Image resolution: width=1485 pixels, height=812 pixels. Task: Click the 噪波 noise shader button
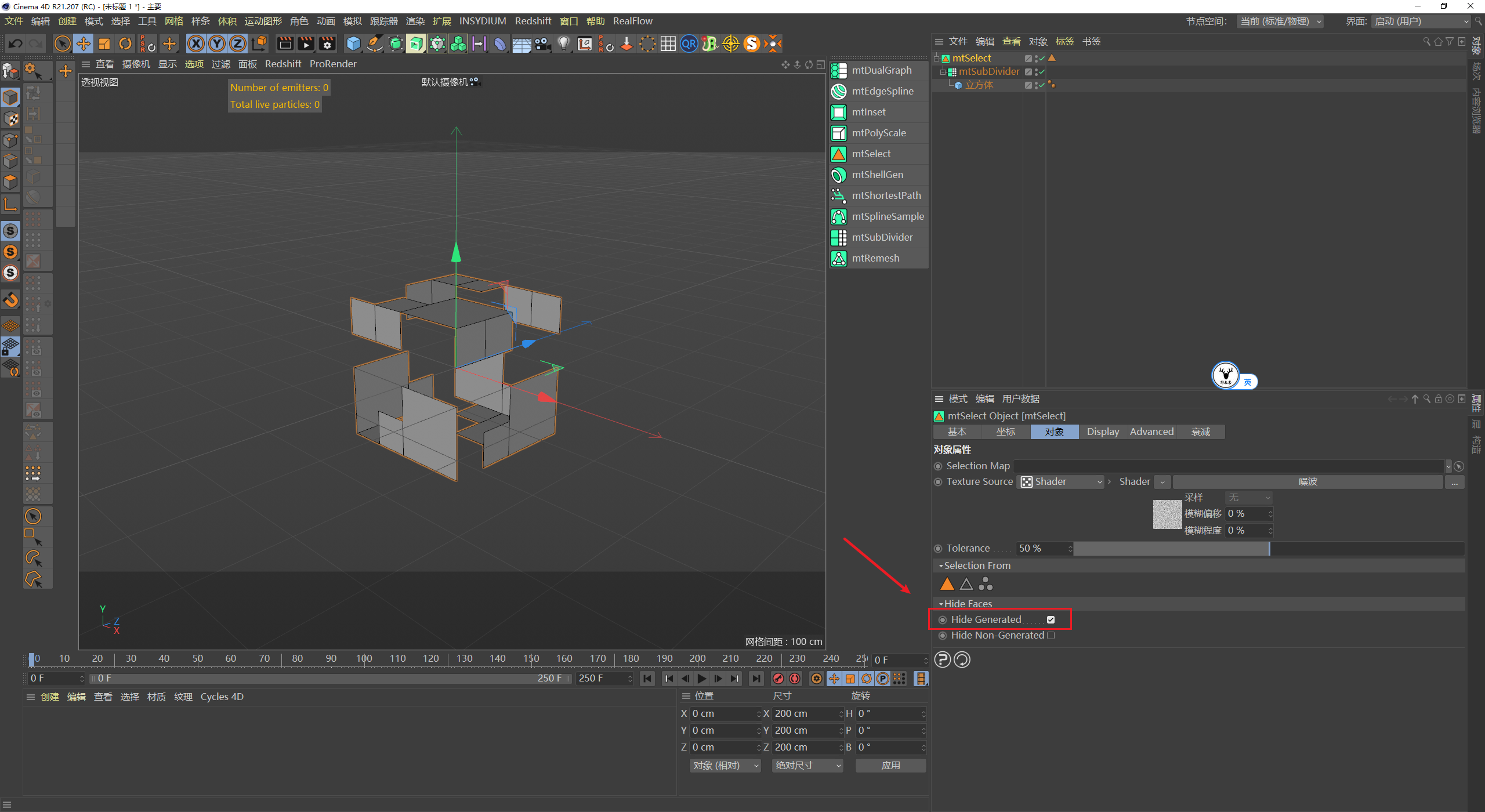click(x=1307, y=481)
